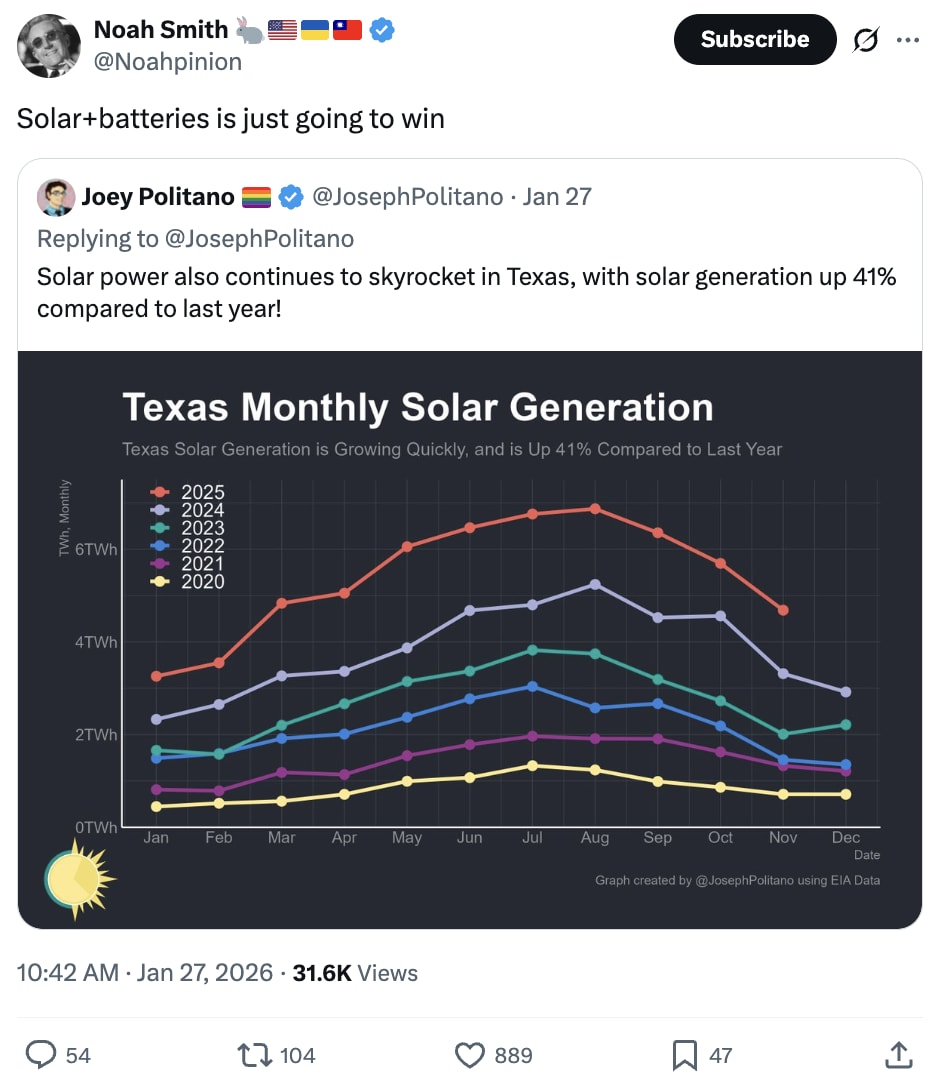
Task: Open the @Noahpinion handle link
Action: [168, 62]
